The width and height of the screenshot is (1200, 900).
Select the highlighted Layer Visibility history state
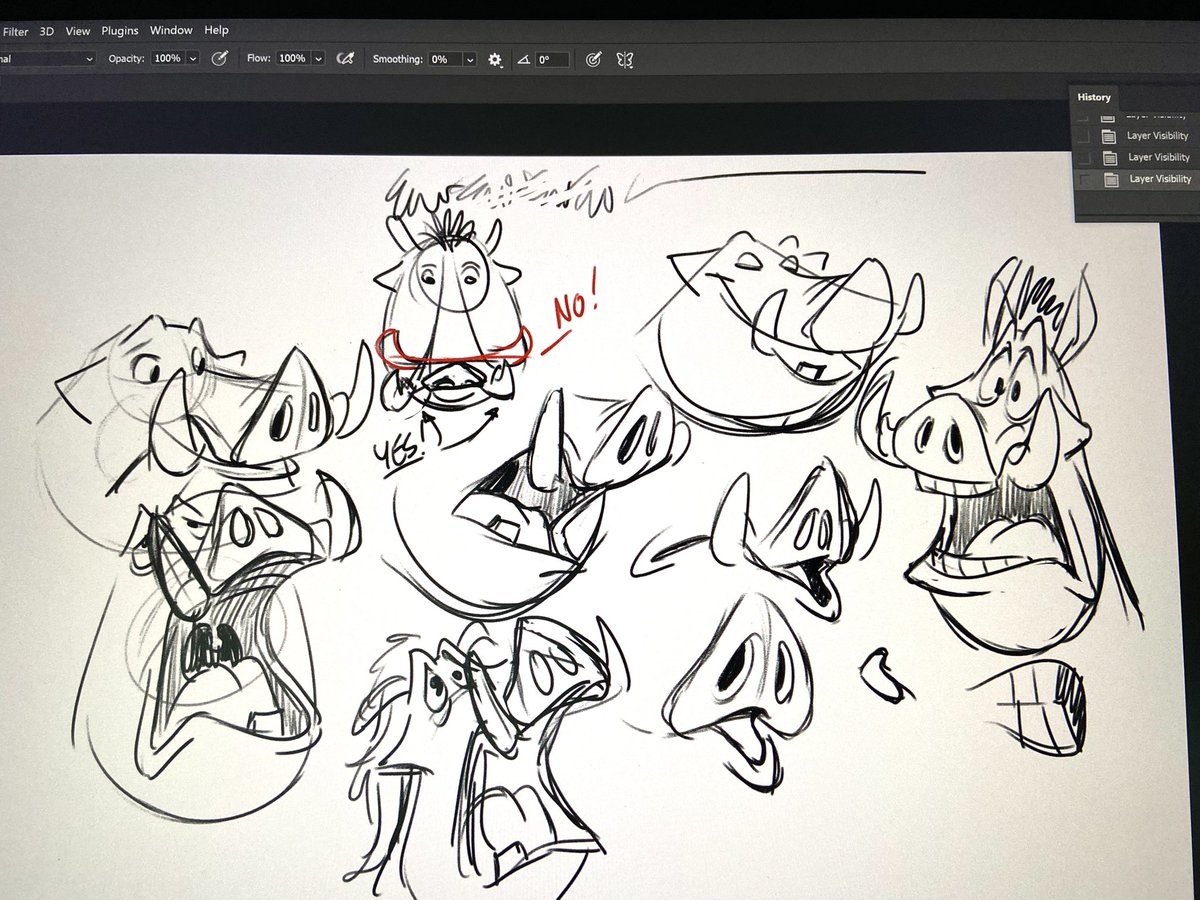coord(1136,179)
